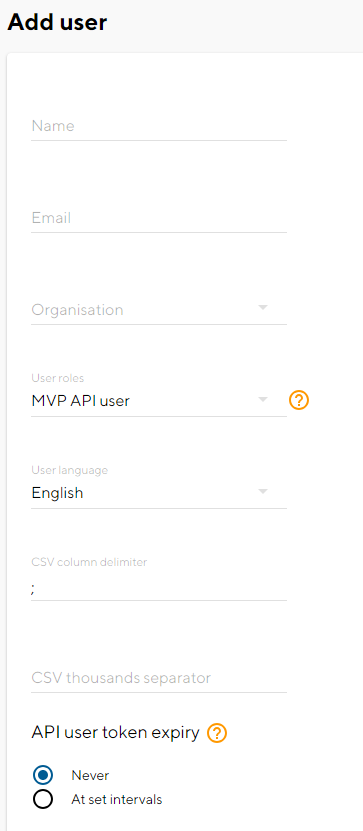Open the API user token expiry help icon
This screenshot has height=831, width=363.
click(x=217, y=733)
